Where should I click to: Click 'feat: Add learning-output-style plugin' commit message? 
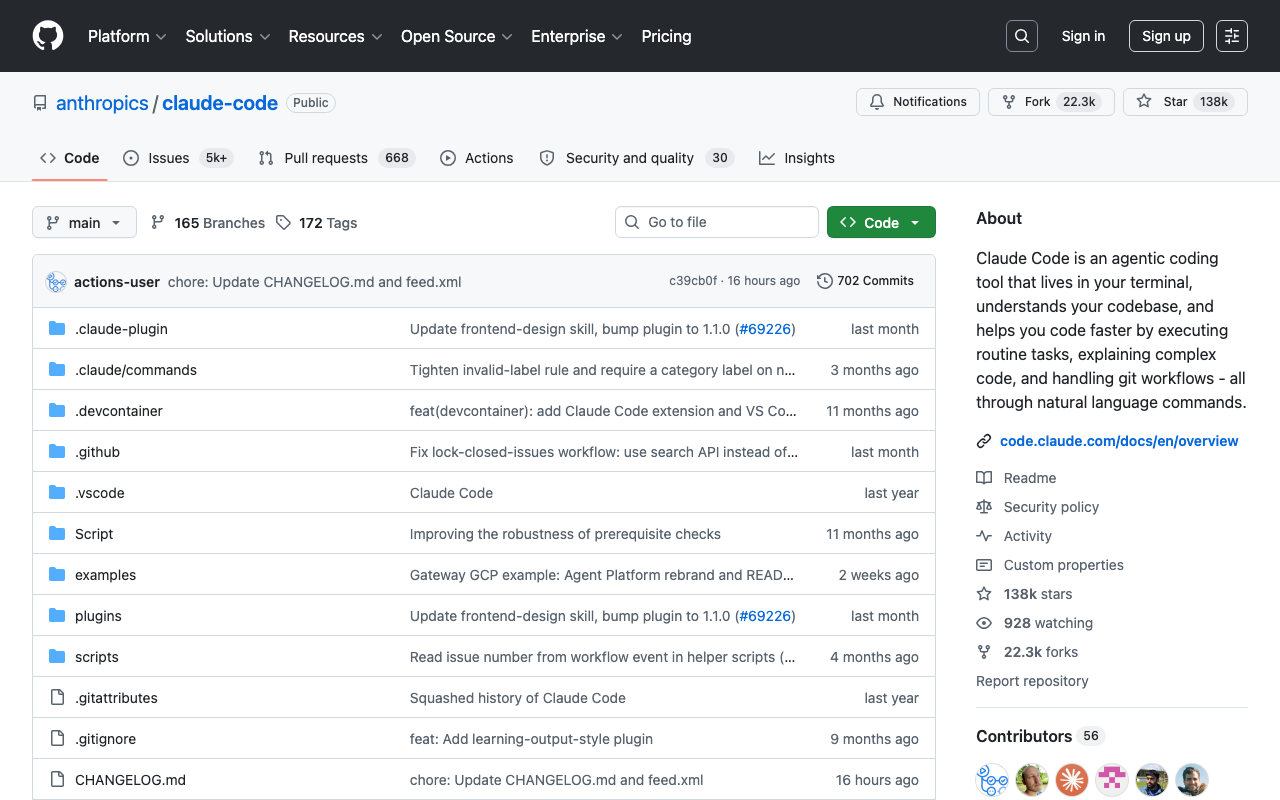coord(531,739)
